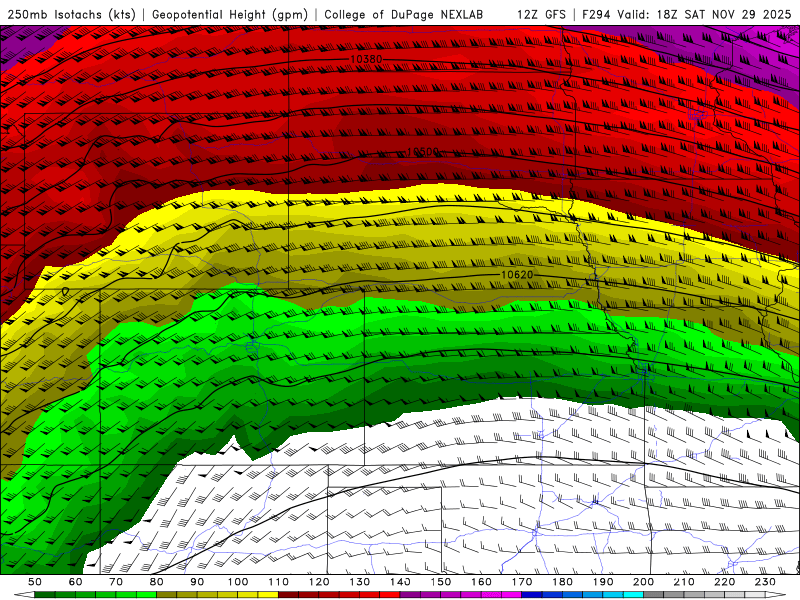Screen dimensions: 800x600
Task: Click the purple 140–170 kt color bar section
Action: (x=461, y=595)
